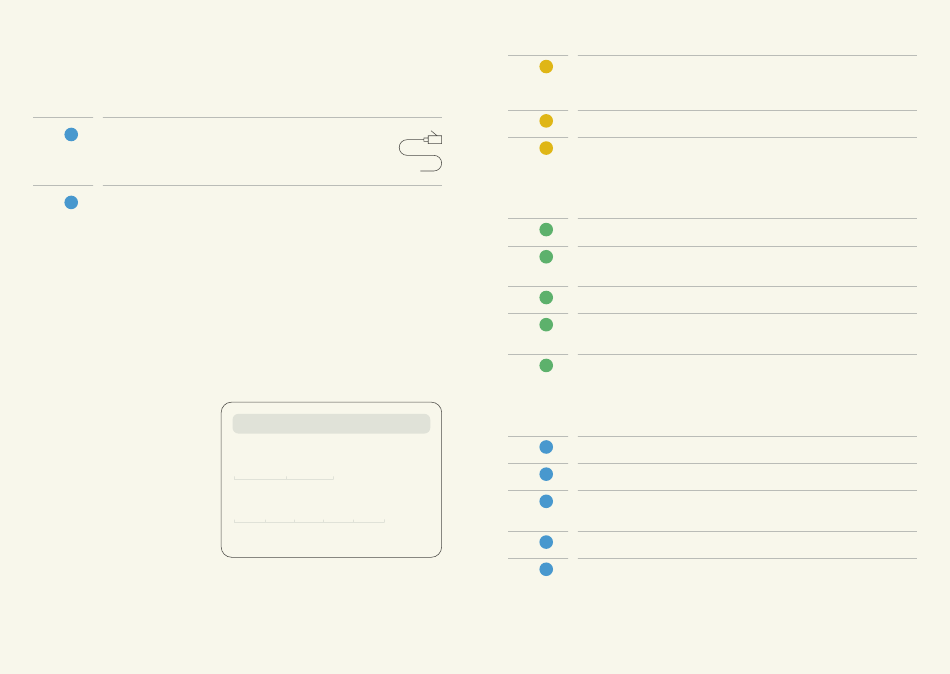Image resolution: width=950 pixels, height=674 pixels.
Task: Click the third yellow dot in the right column
Action: pos(546,148)
